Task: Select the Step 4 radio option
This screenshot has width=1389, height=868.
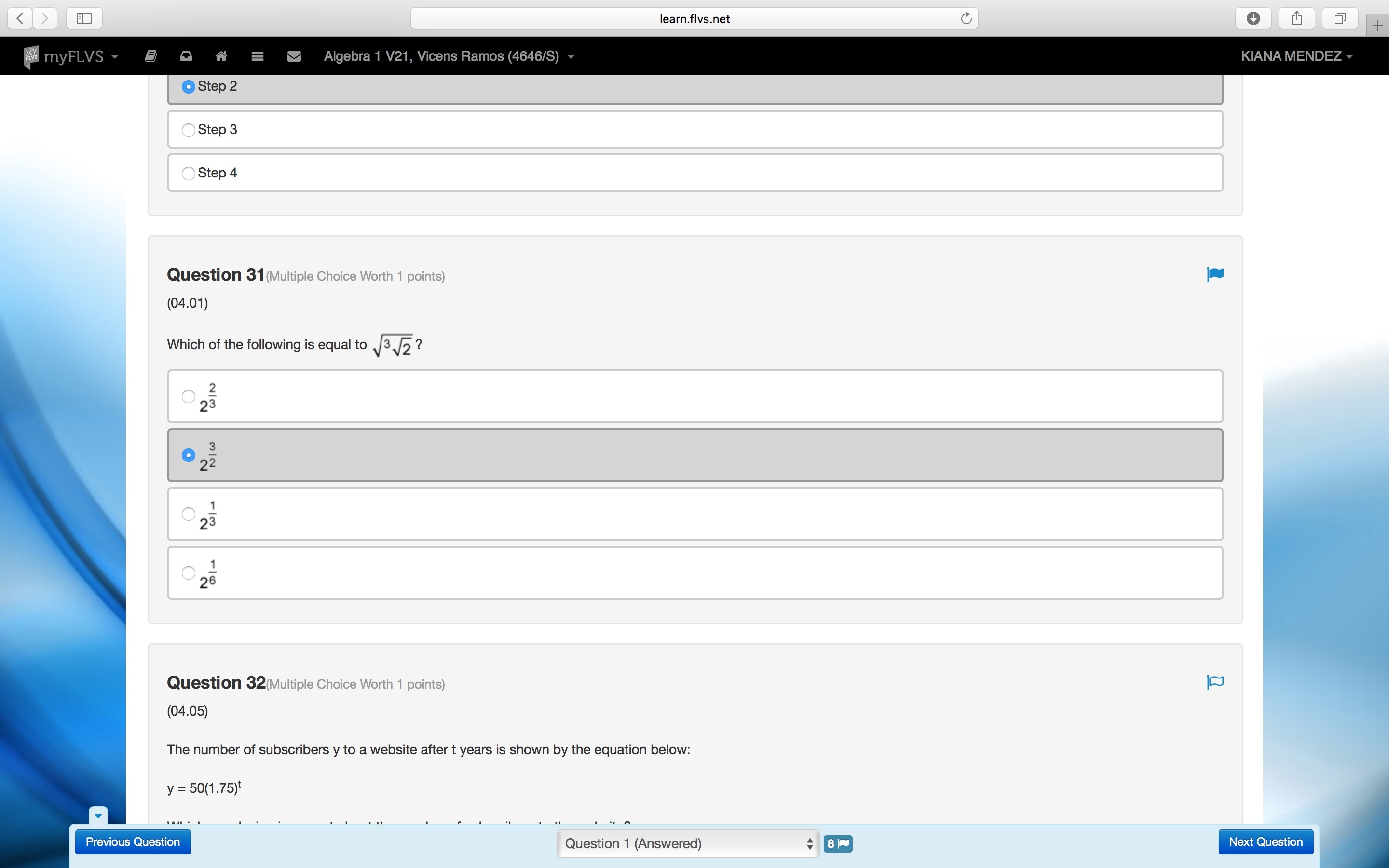Action: coord(188,174)
